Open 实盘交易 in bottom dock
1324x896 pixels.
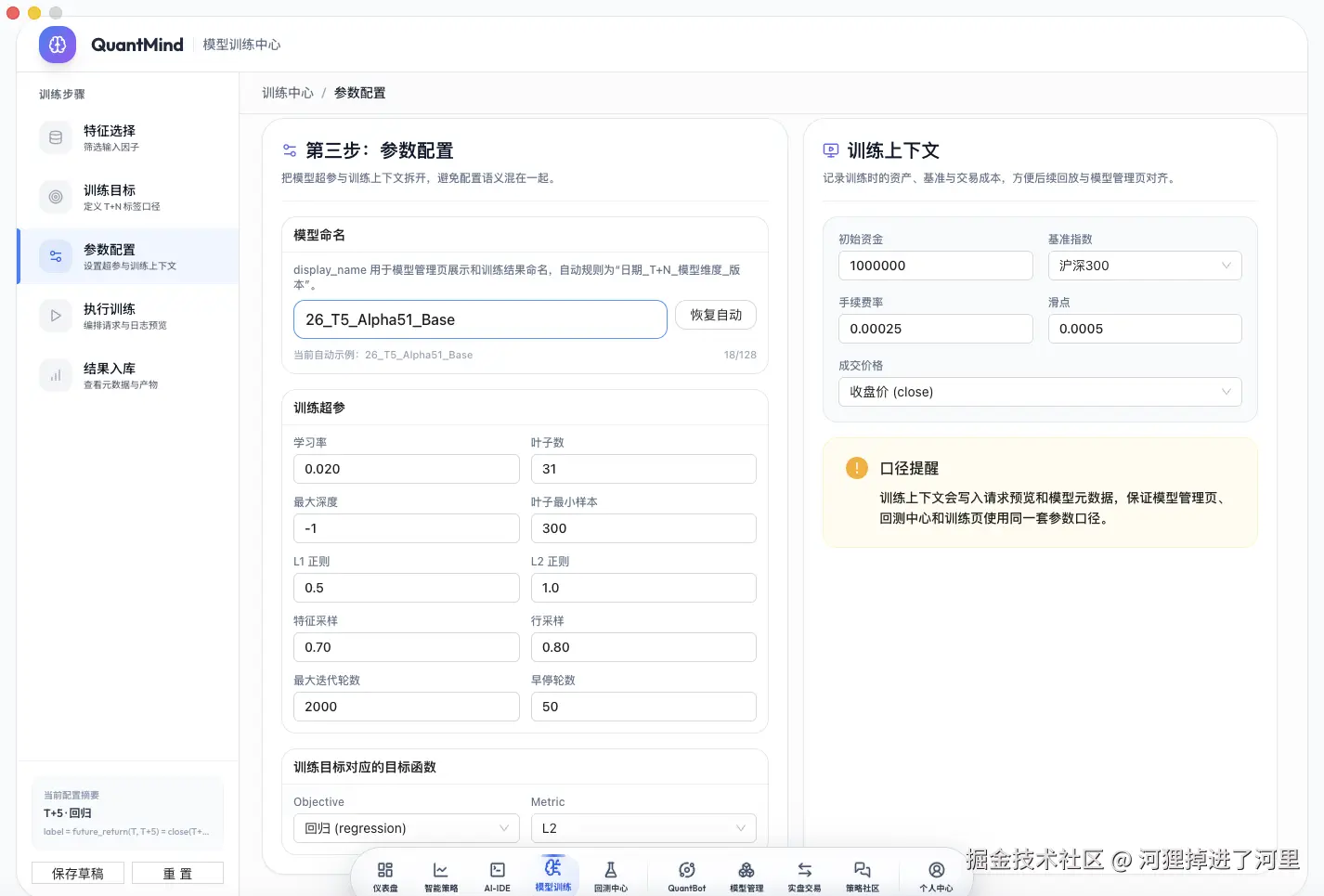[x=805, y=876]
